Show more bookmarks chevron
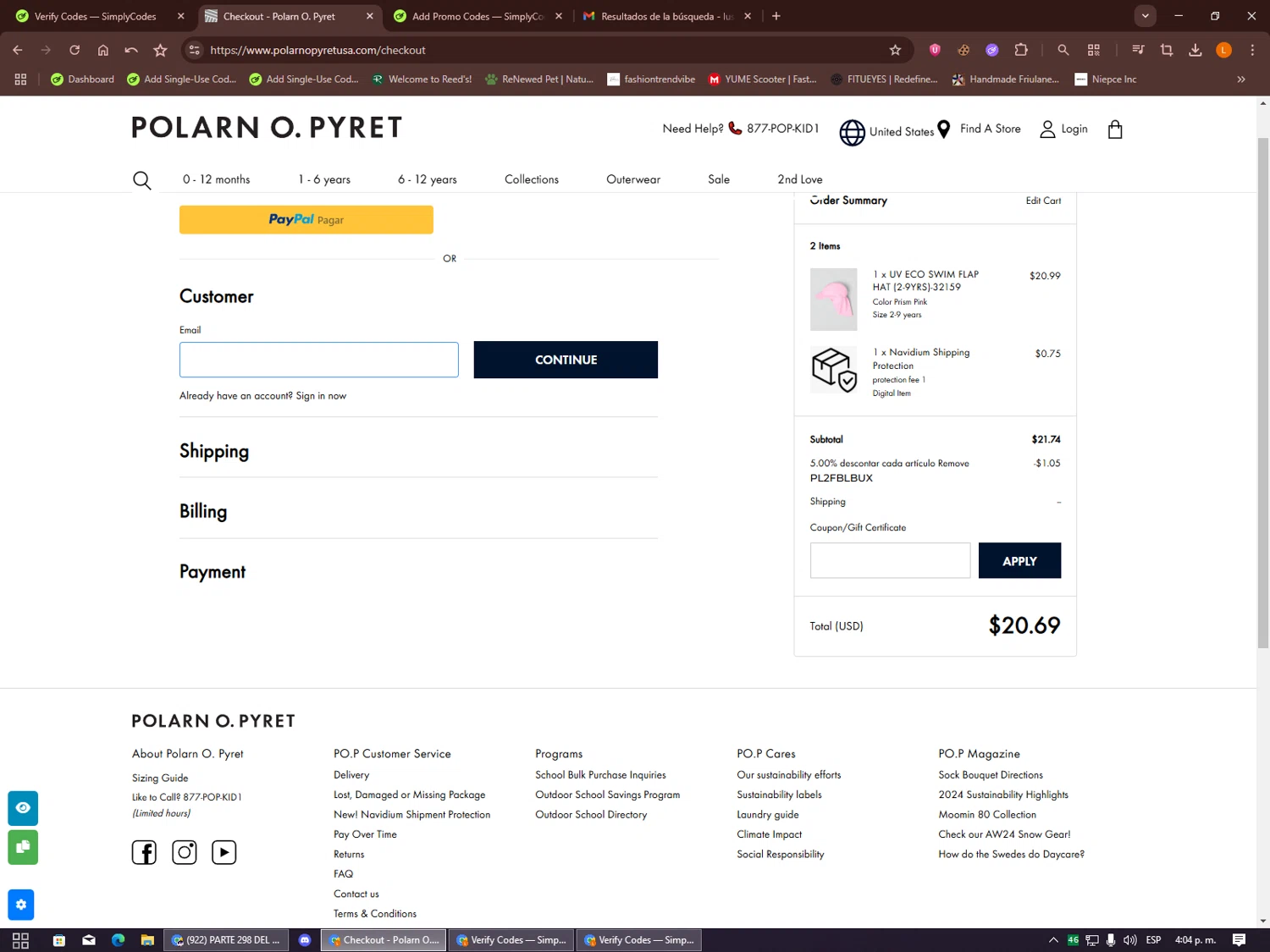 pyautogui.click(x=1241, y=80)
